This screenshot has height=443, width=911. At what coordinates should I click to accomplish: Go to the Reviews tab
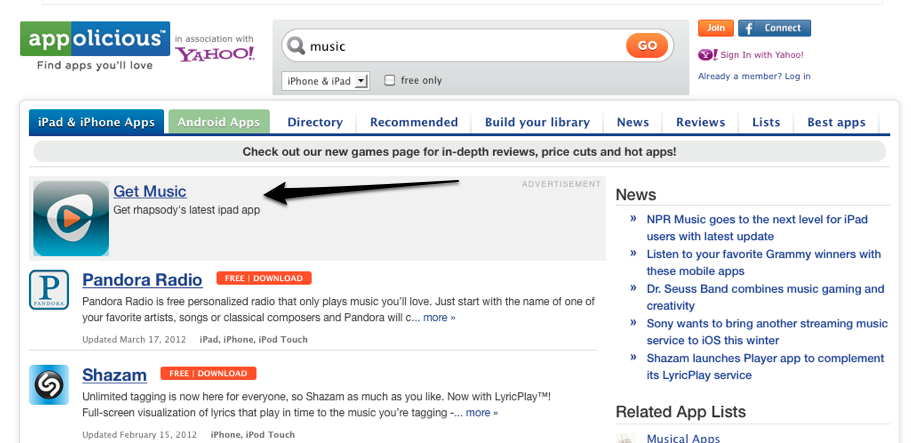point(700,122)
